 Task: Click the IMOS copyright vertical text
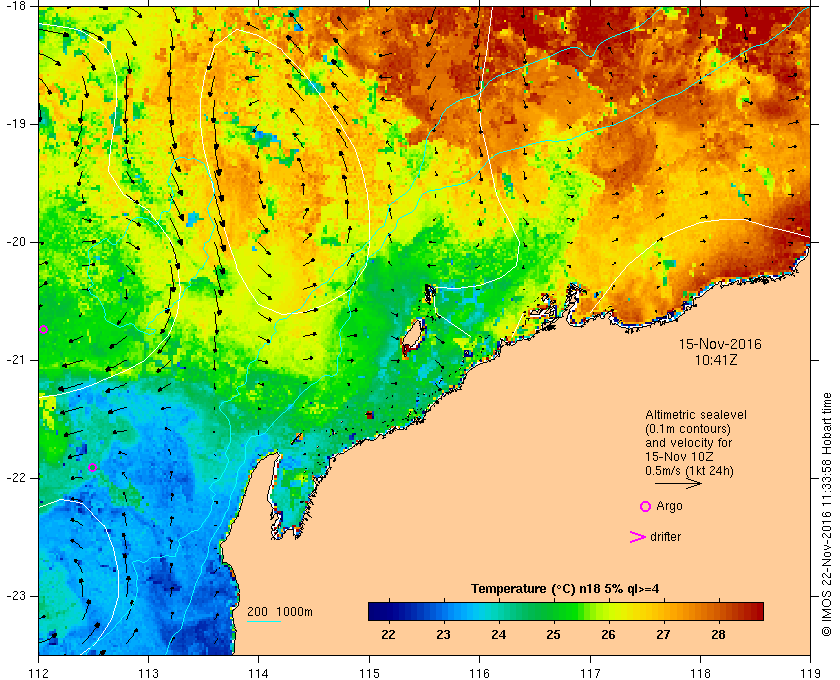point(826,514)
